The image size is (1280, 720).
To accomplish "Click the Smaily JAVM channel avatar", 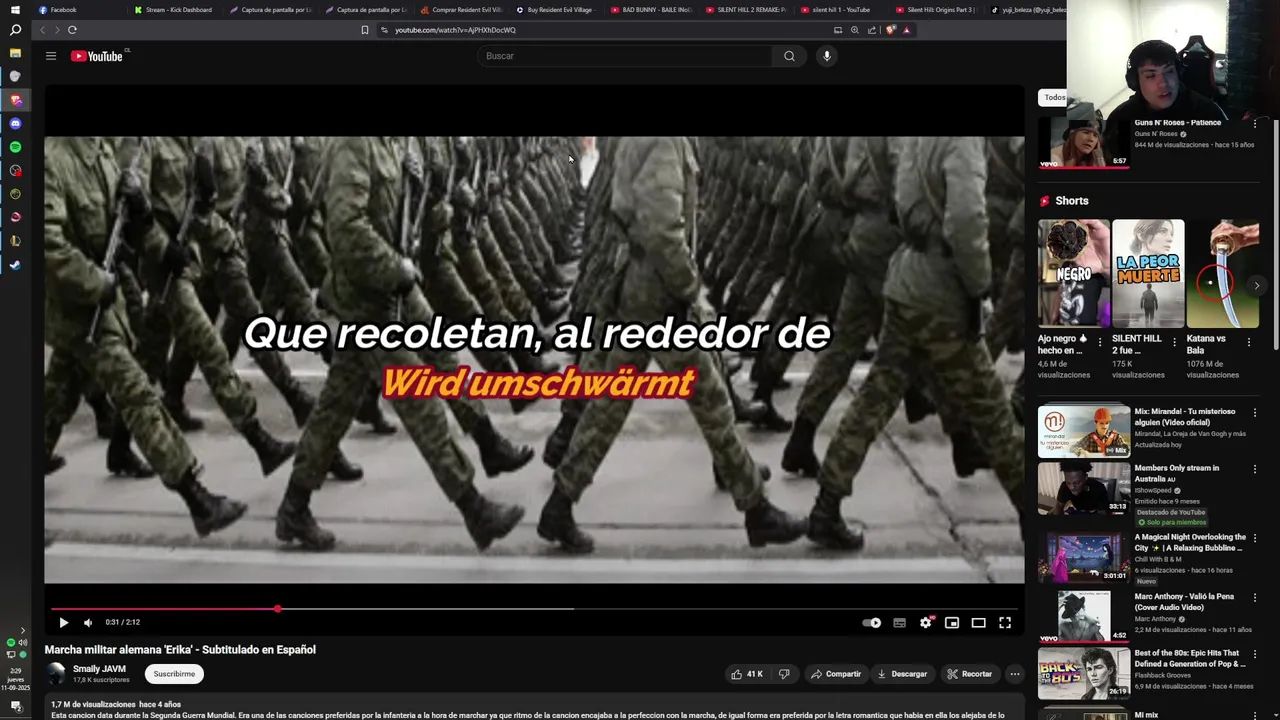I will coord(56,674).
